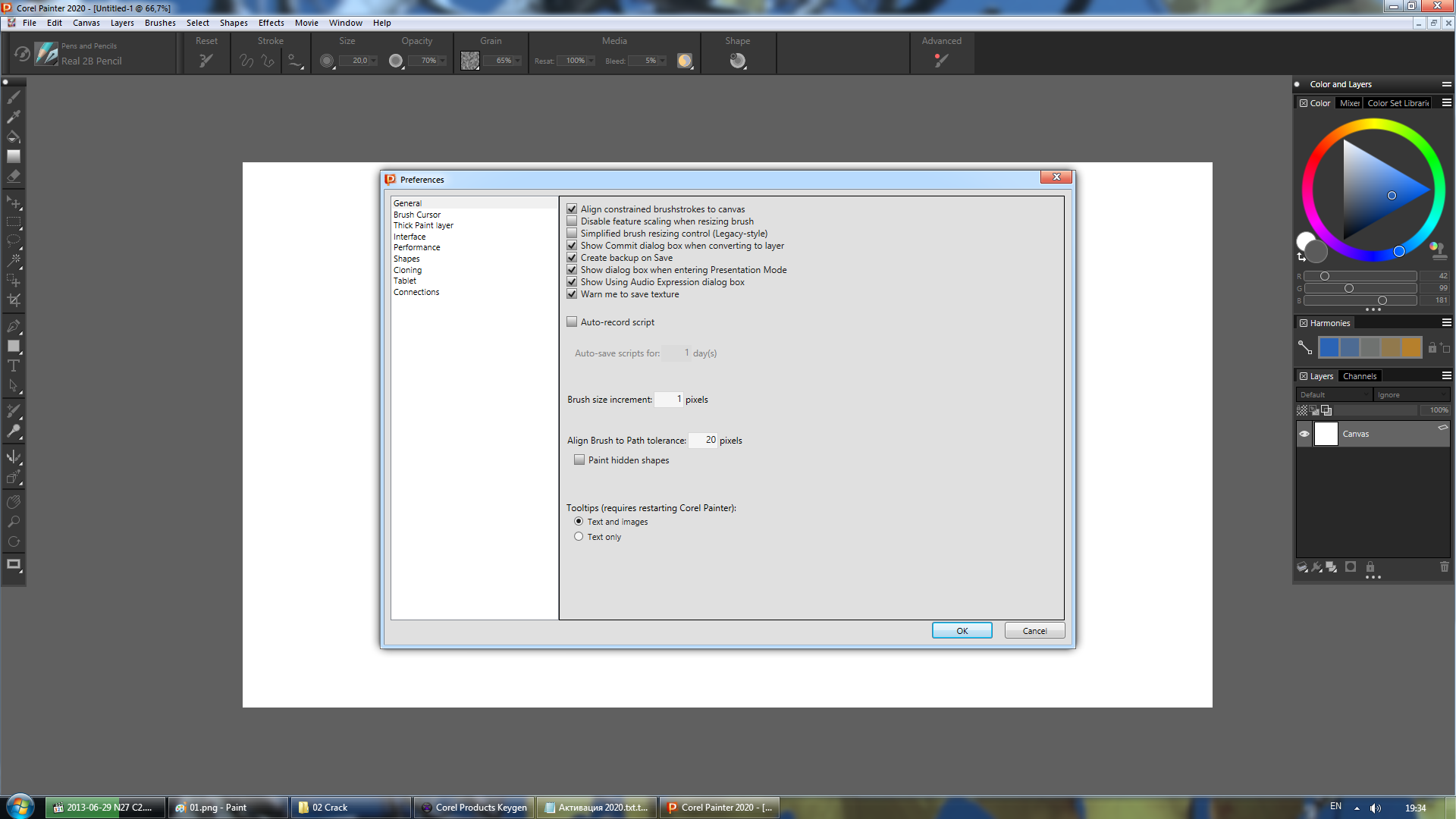Delete layer using trash icon

coord(1444,566)
